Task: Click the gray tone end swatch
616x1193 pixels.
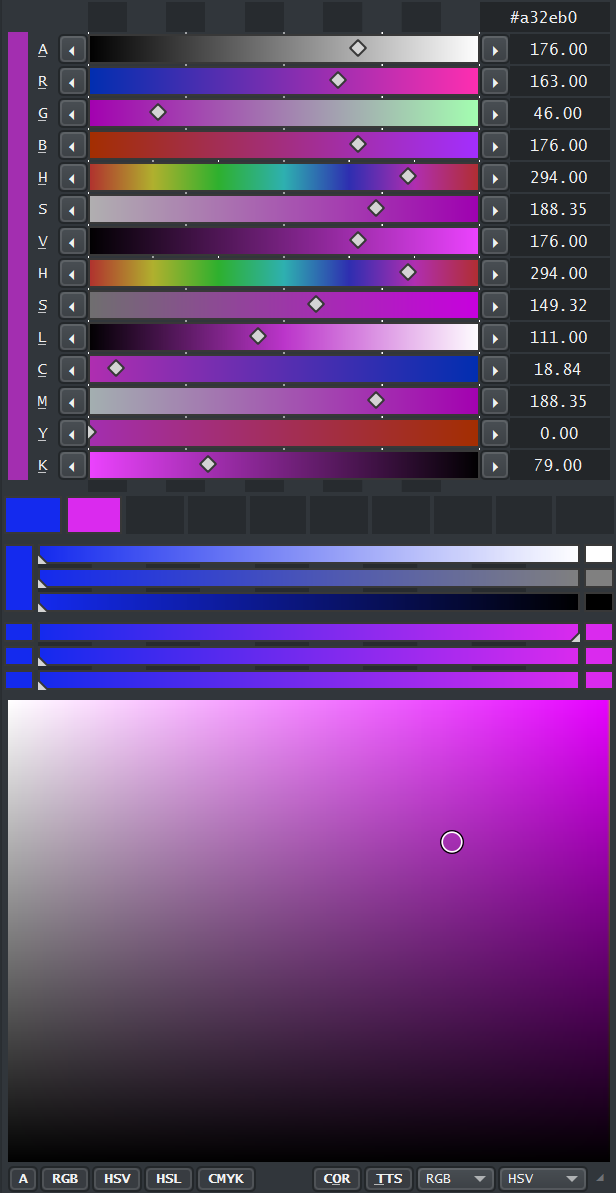Action: click(599, 578)
